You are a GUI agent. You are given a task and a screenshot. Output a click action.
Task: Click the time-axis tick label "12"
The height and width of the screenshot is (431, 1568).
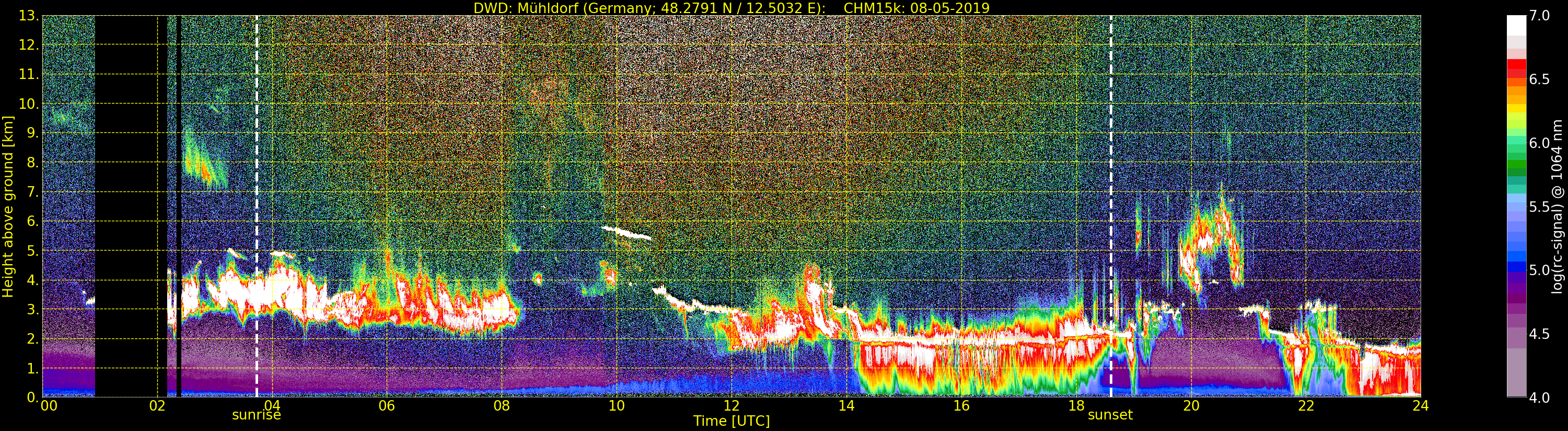tap(731, 406)
